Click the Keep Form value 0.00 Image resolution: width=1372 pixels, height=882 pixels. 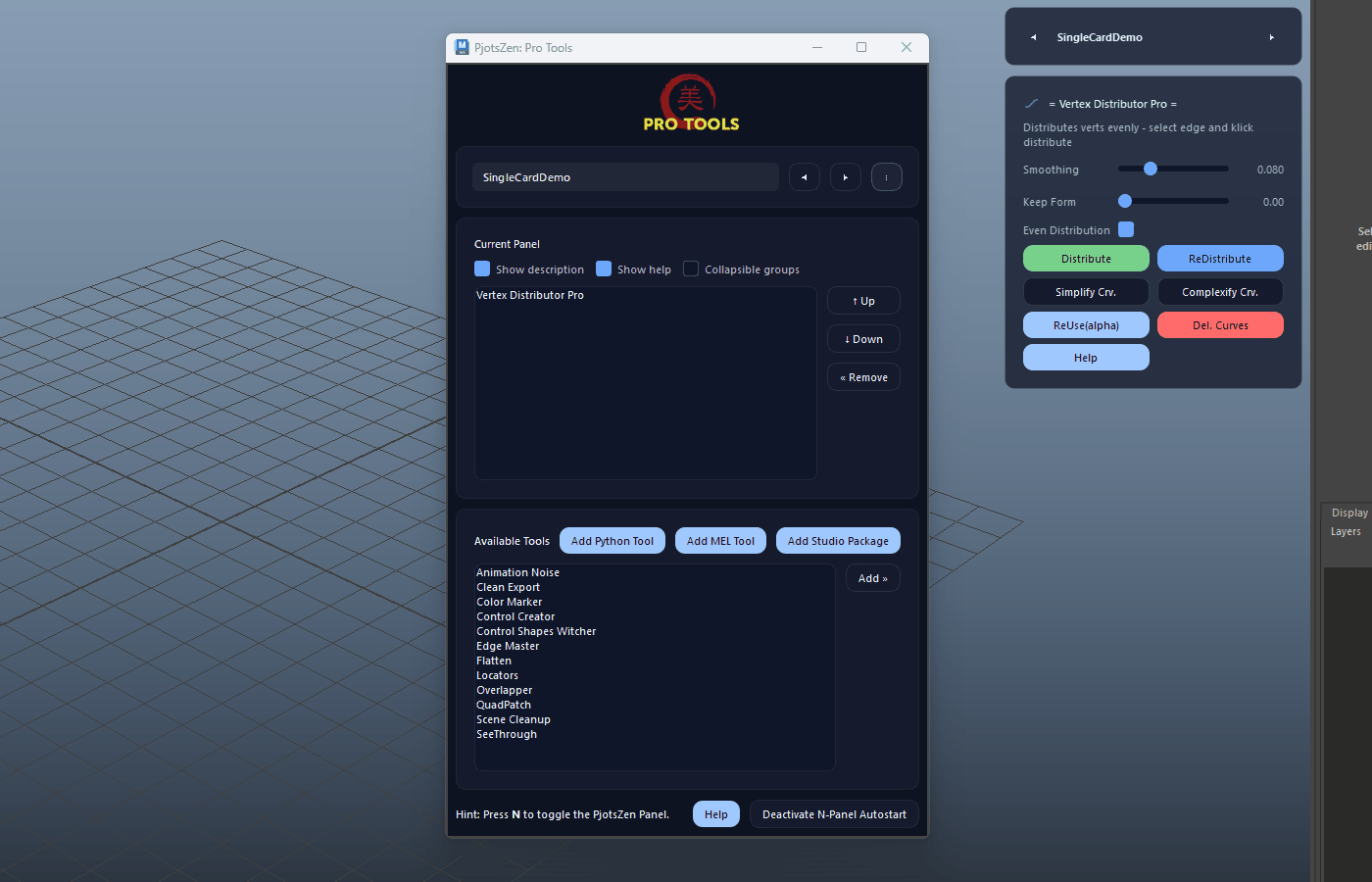tap(1273, 202)
